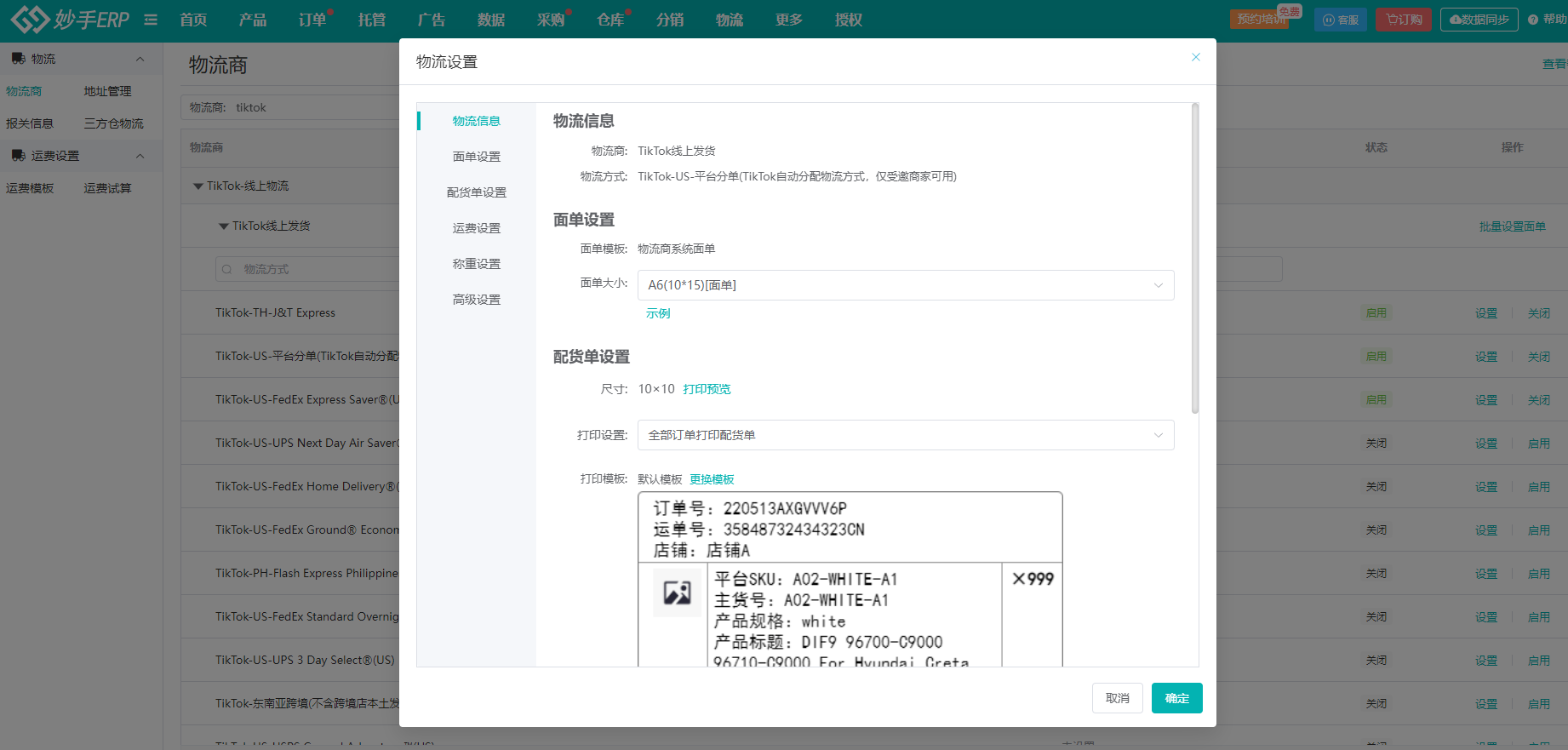
Task: Close the 物流设置 dialog with X
Action: tap(1195, 57)
